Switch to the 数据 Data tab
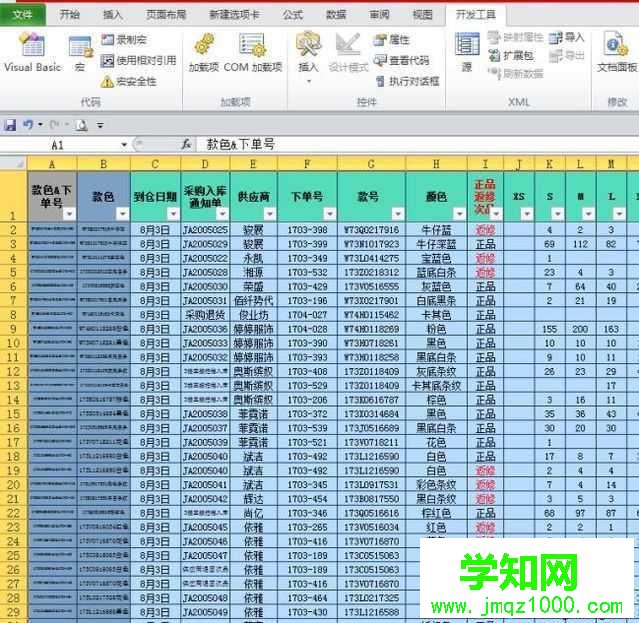 point(336,15)
